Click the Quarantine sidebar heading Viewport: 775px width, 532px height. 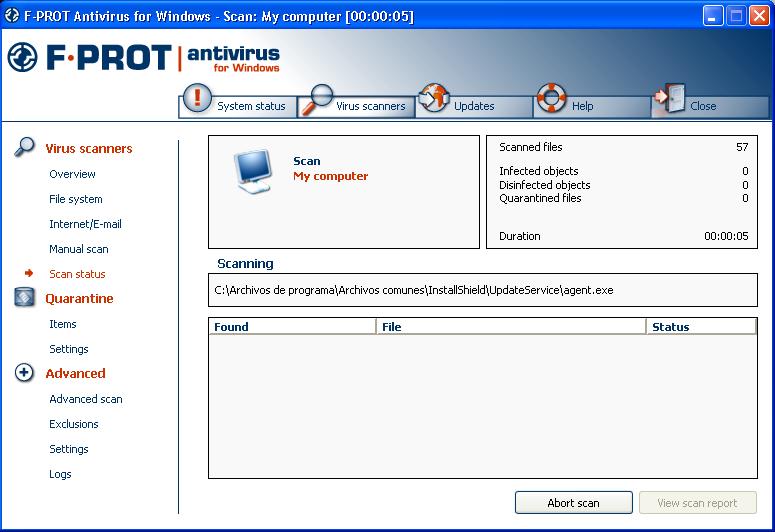(79, 299)
